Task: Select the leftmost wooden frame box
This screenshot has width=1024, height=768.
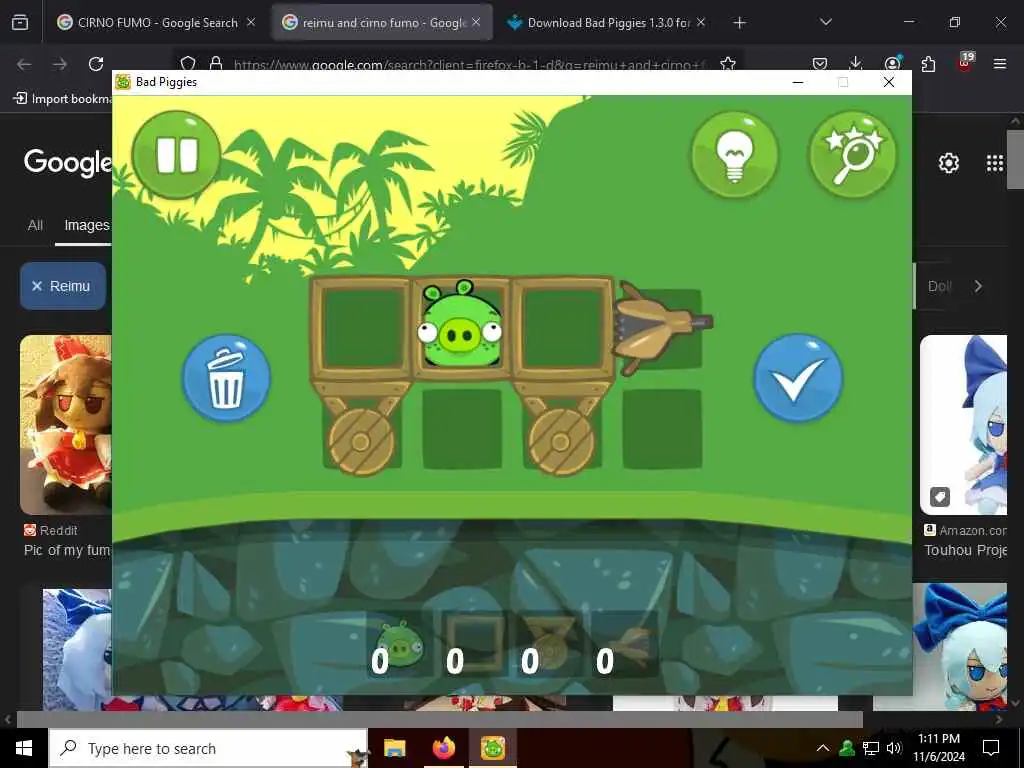Action: coord(361,328)
